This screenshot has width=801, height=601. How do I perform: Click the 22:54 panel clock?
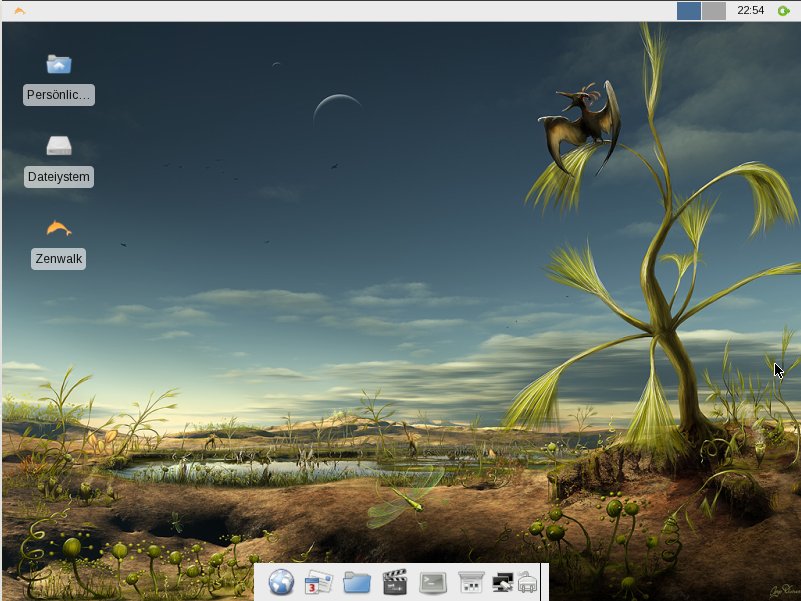click(x=750, y=10)
